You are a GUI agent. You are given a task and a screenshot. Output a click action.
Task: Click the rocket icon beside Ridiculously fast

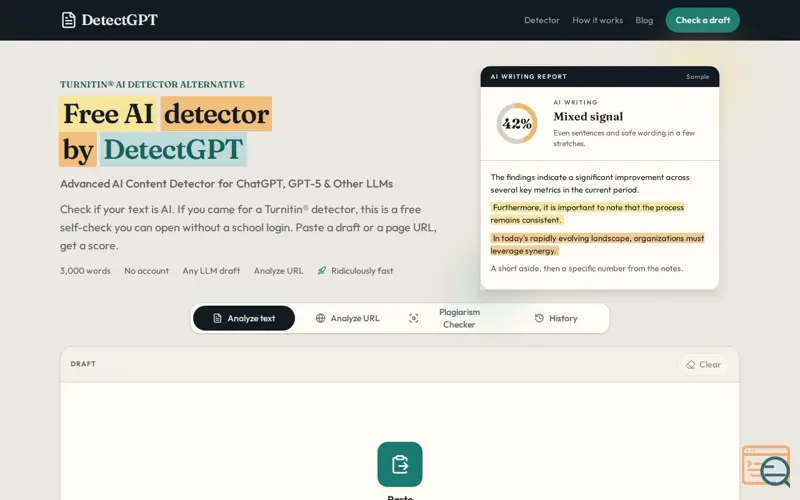tap(322, 271)
